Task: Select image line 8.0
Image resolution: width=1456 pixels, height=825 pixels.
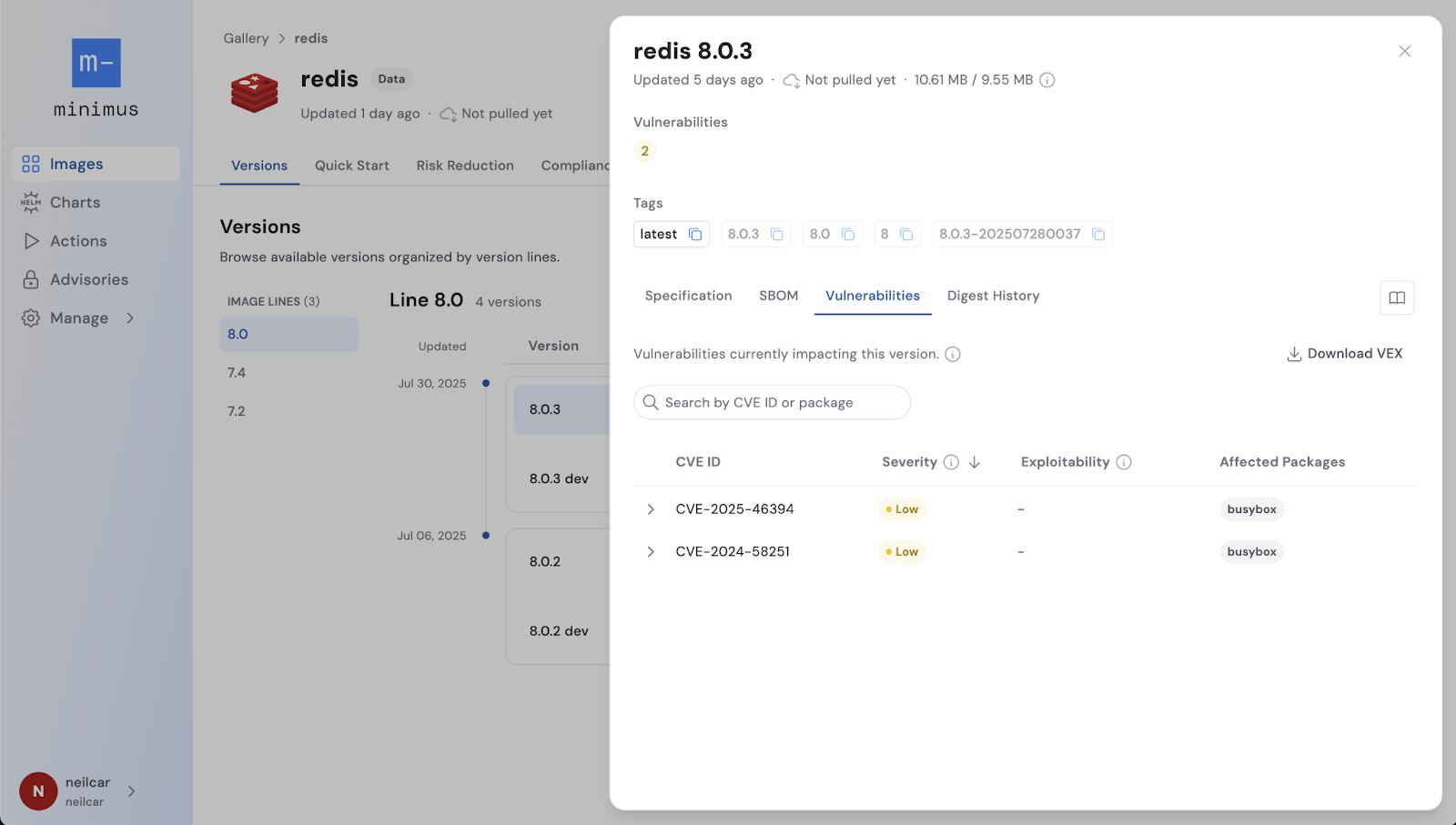Action: tap(288, 334)
